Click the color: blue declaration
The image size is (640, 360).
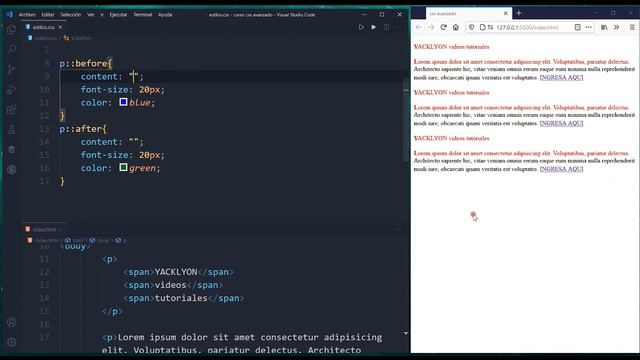pyautogui.click(x=118, y=103)
